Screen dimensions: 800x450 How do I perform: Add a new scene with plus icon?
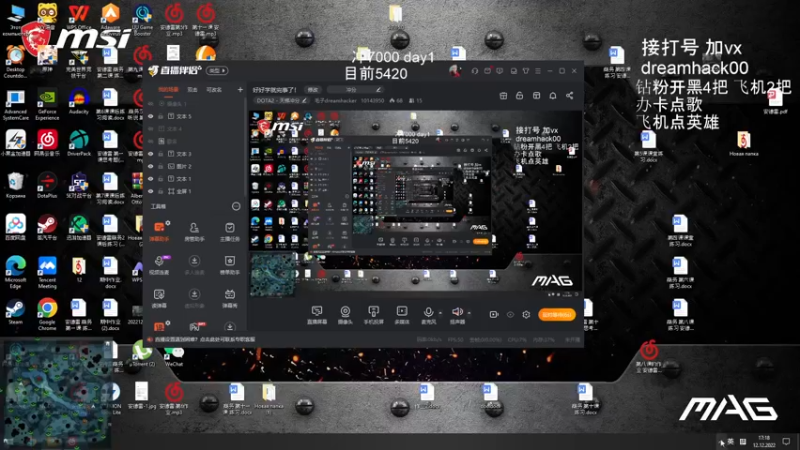pyautogui.click(x=240, y=90)
